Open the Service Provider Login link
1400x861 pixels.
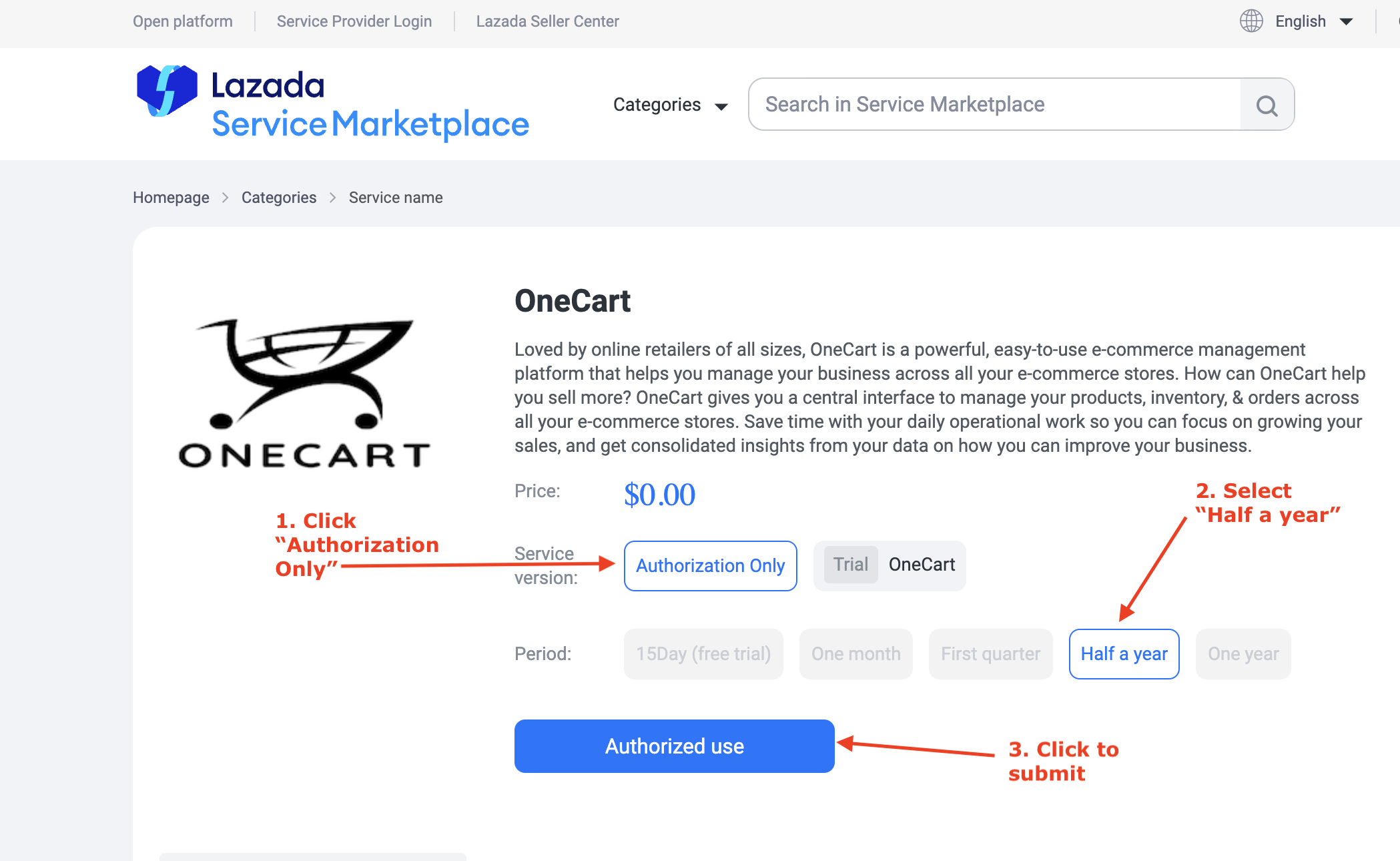[354, 21]
